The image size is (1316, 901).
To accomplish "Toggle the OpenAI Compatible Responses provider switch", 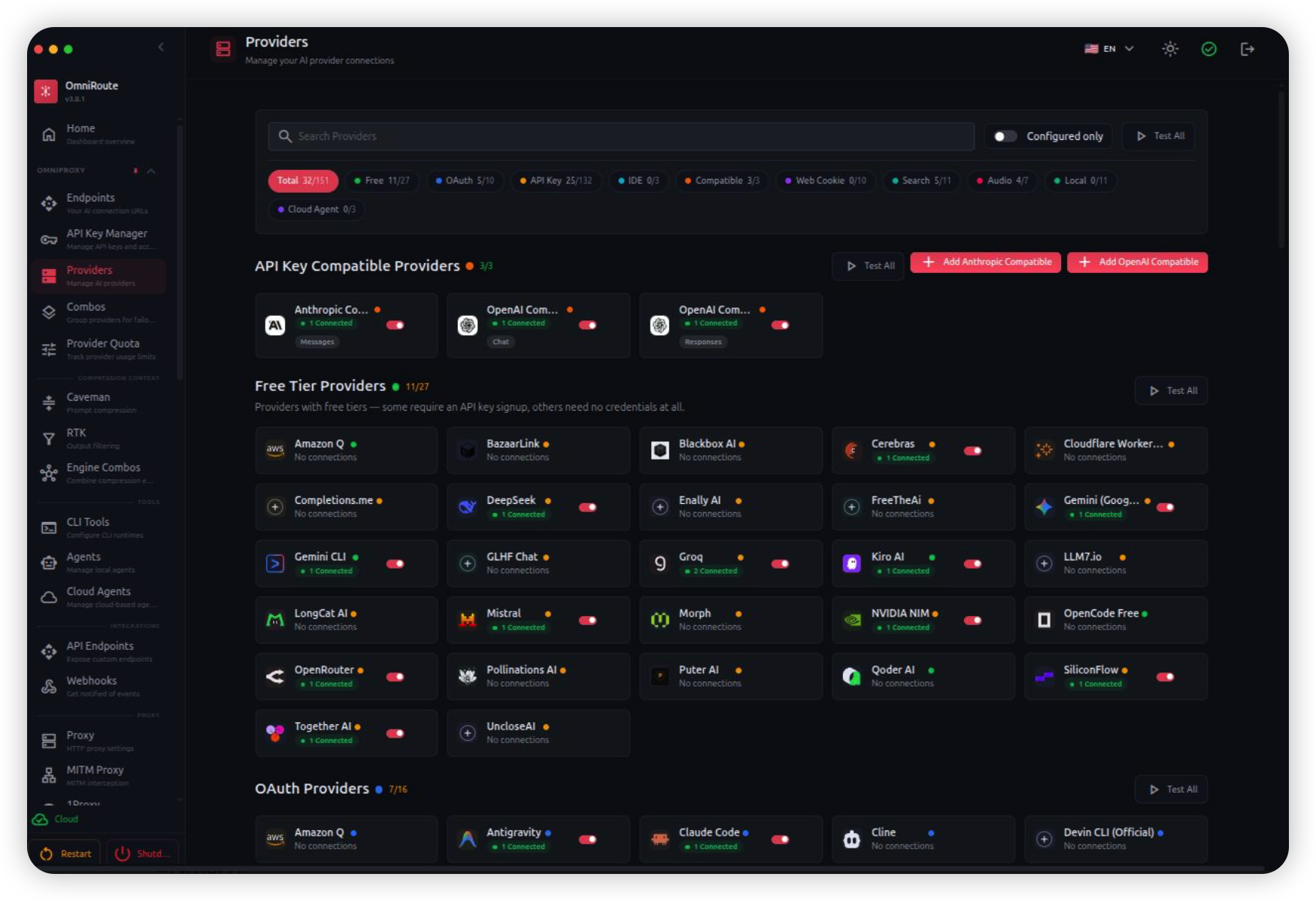I will coord(781,325).
